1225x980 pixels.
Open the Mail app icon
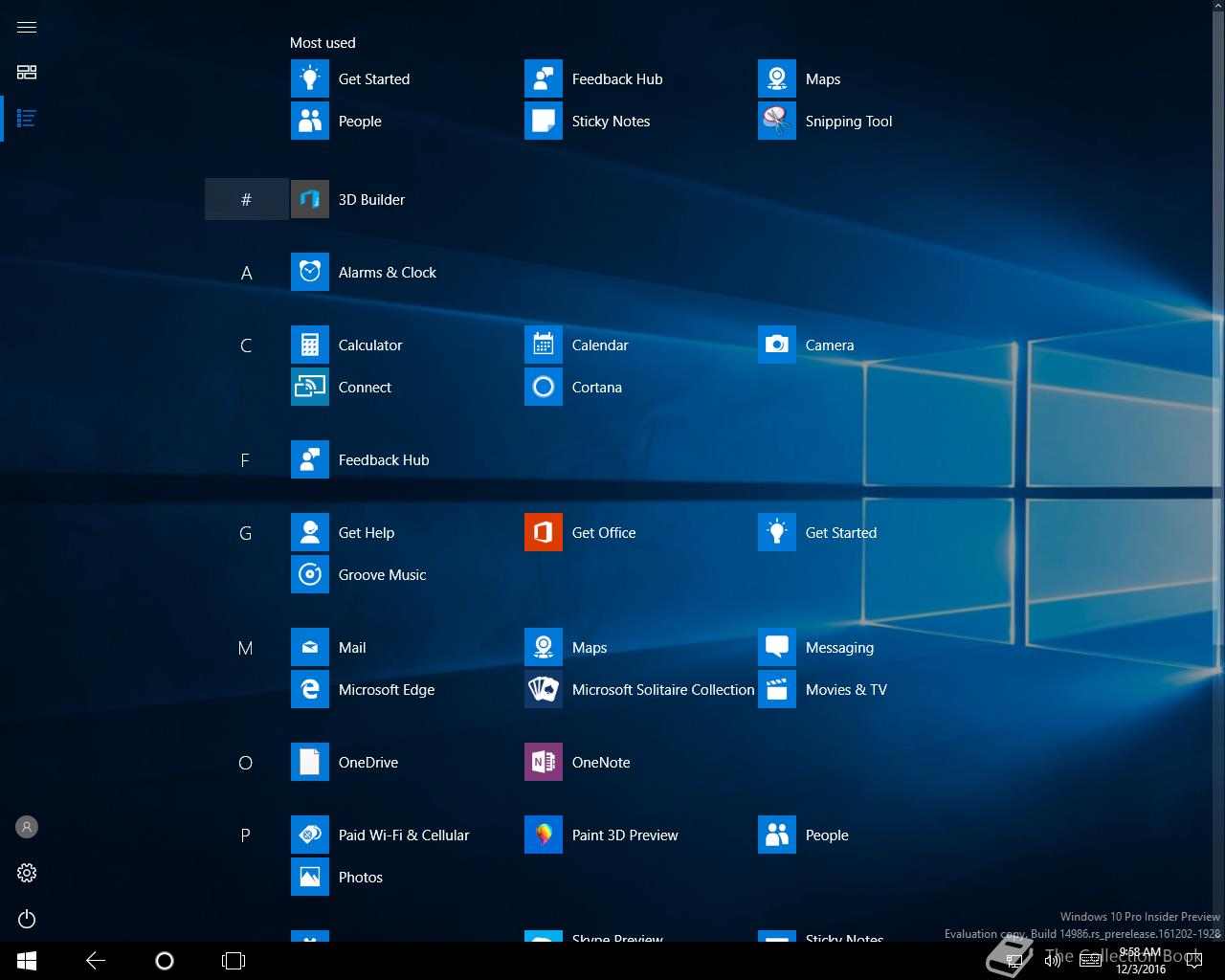(x=310, y=647)
